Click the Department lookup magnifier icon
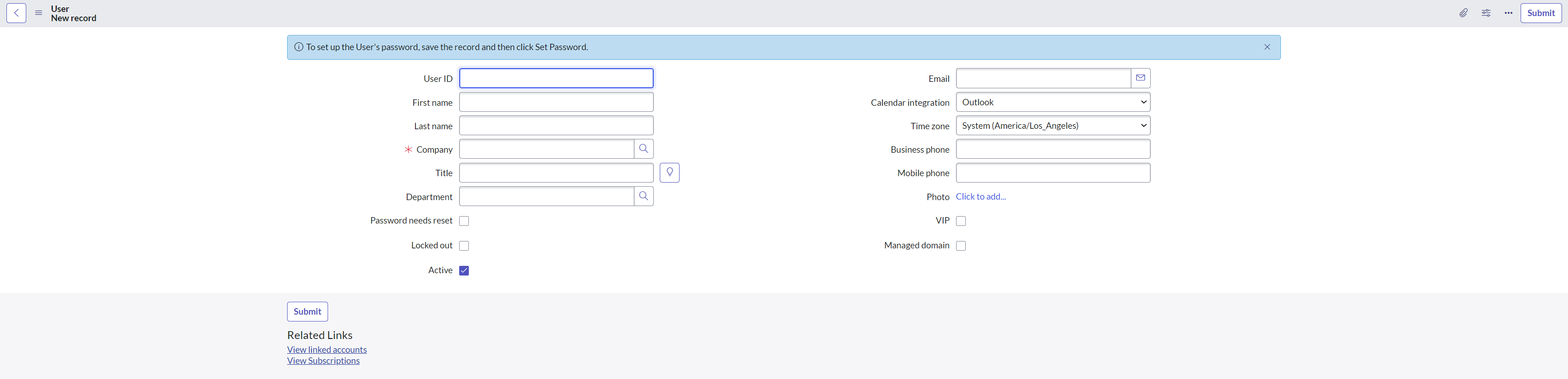 pos(643,196)
